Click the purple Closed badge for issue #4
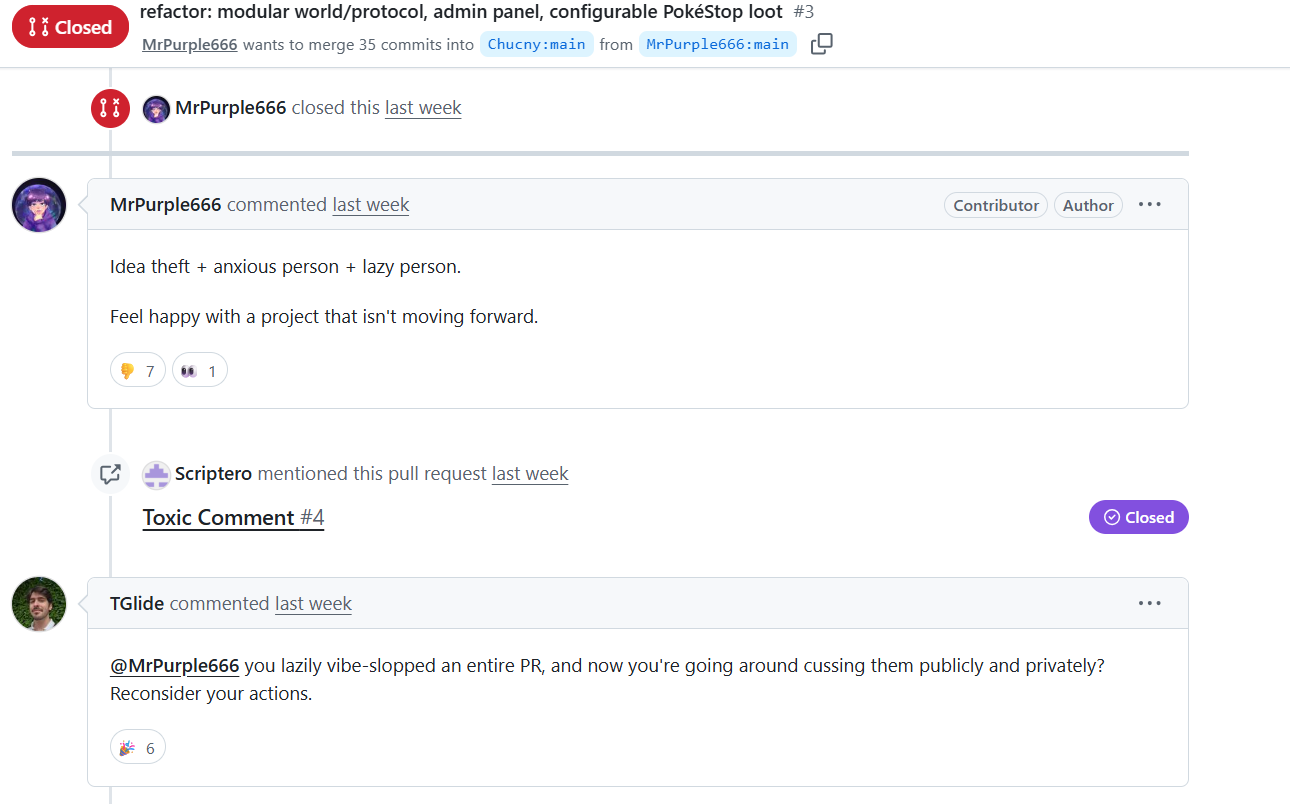This screenshot has height=804, width=1290. click(x=1139, y=517)
